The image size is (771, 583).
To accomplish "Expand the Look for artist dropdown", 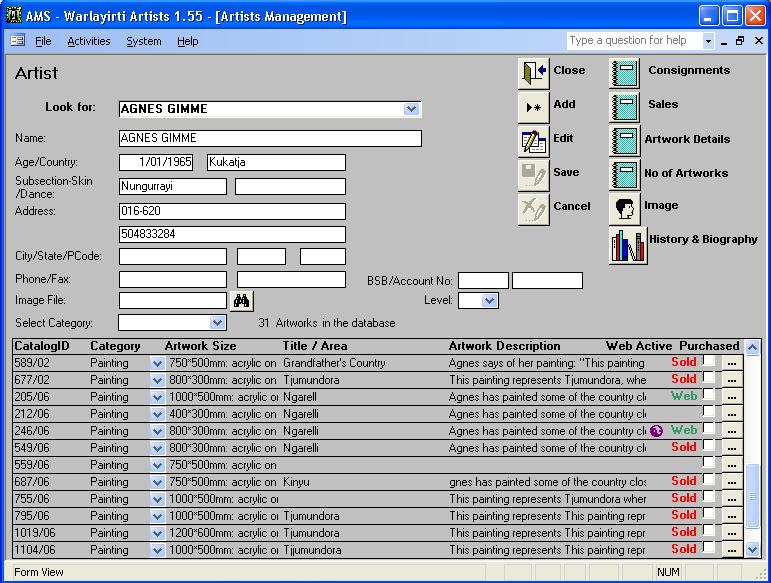I will click(x=411, y=109).
